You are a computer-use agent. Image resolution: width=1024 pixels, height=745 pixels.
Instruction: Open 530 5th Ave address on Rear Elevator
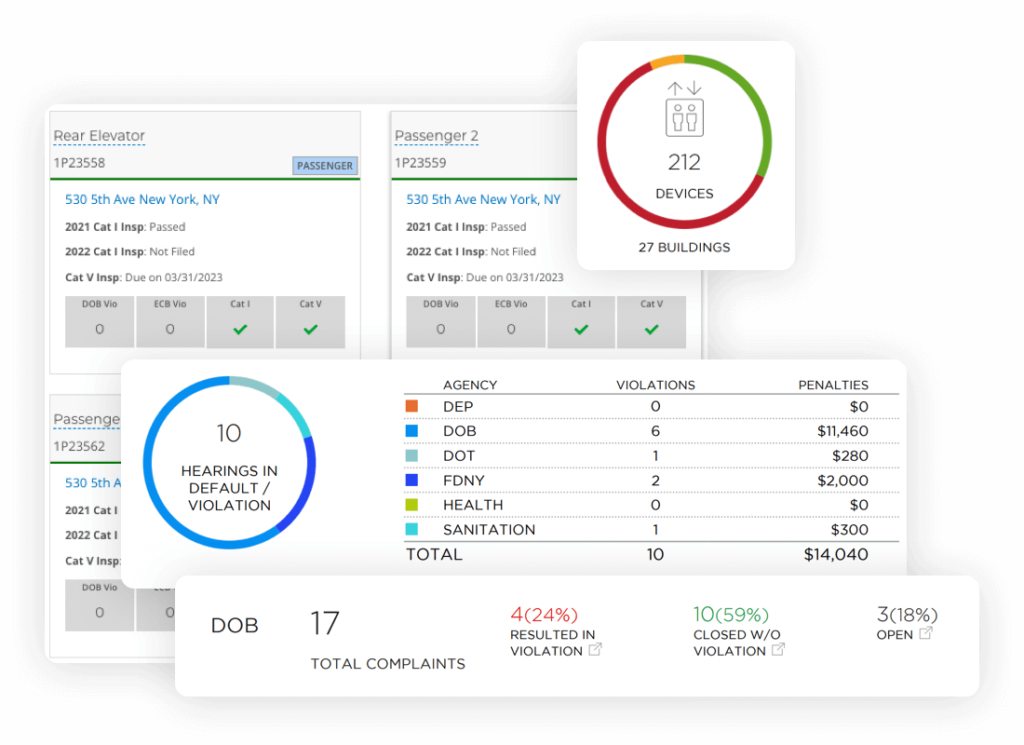tap(142, 200)
